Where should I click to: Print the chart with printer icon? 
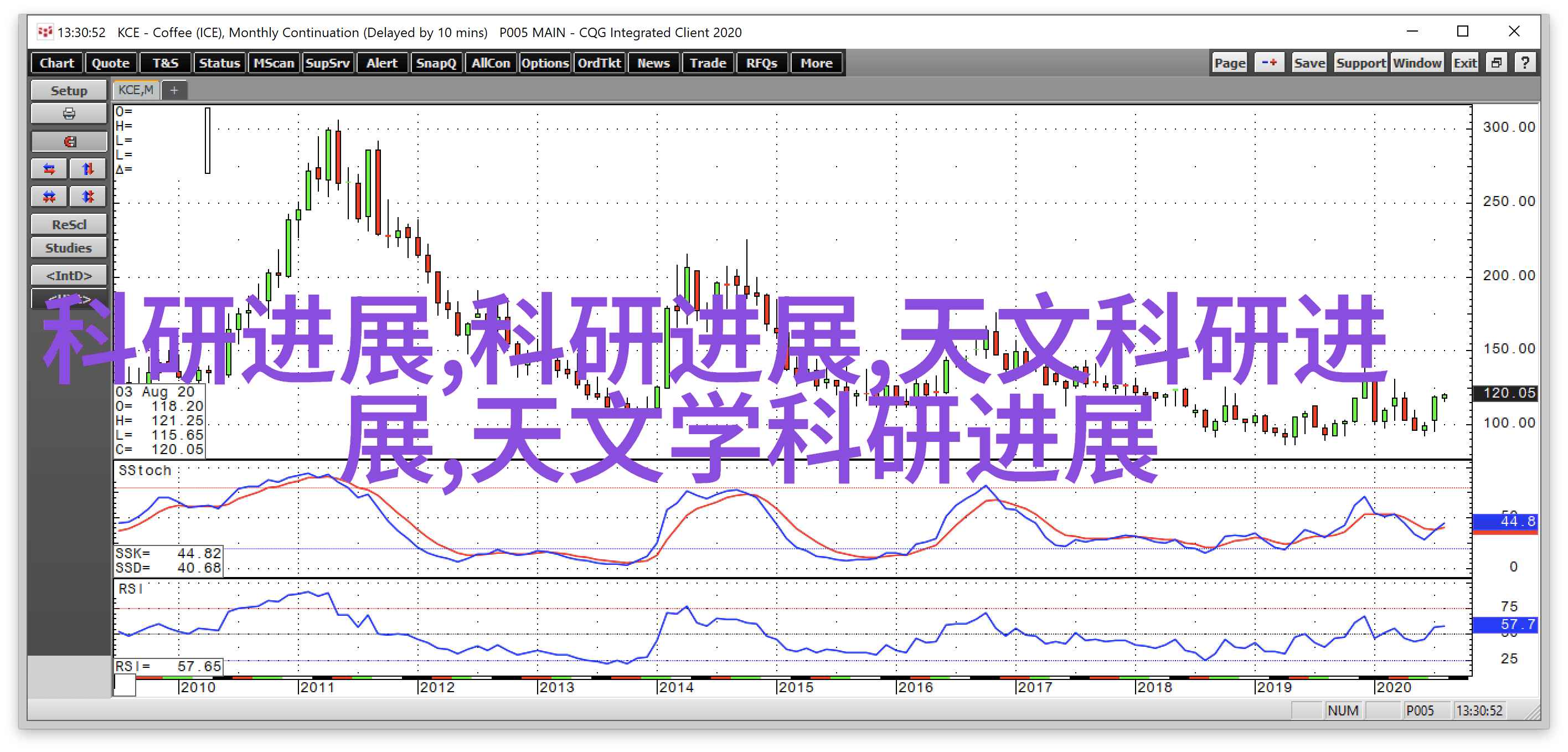[x=69, y=114]
